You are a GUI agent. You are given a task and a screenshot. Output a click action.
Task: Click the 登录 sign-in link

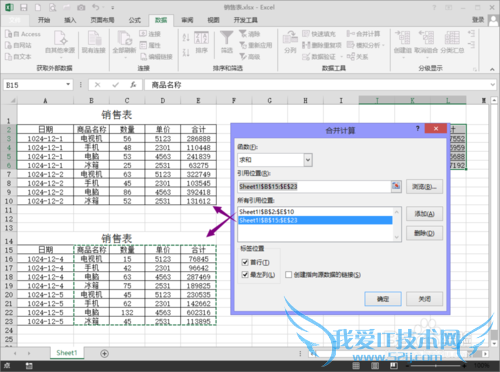[x=478, y=20]
